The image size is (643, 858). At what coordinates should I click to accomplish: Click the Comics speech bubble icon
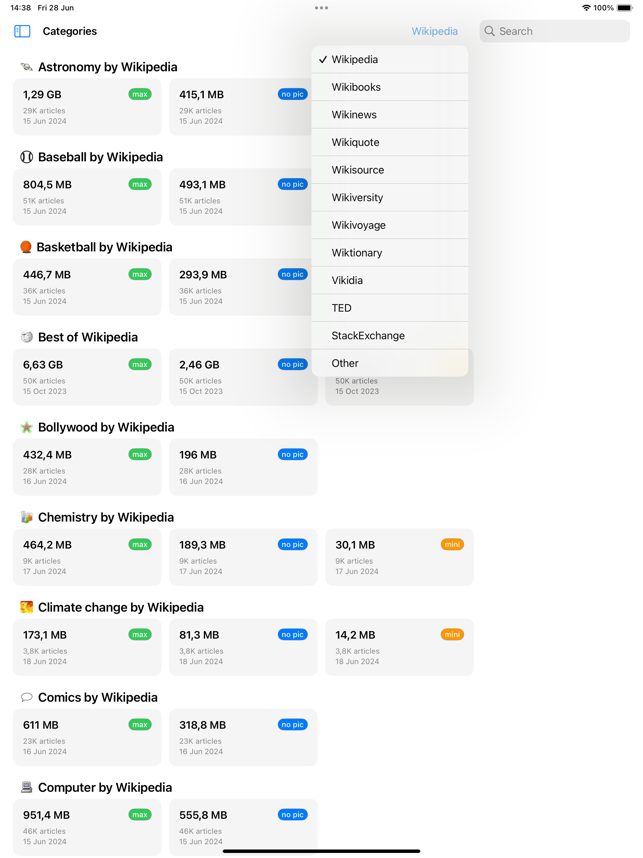(26, 697)
